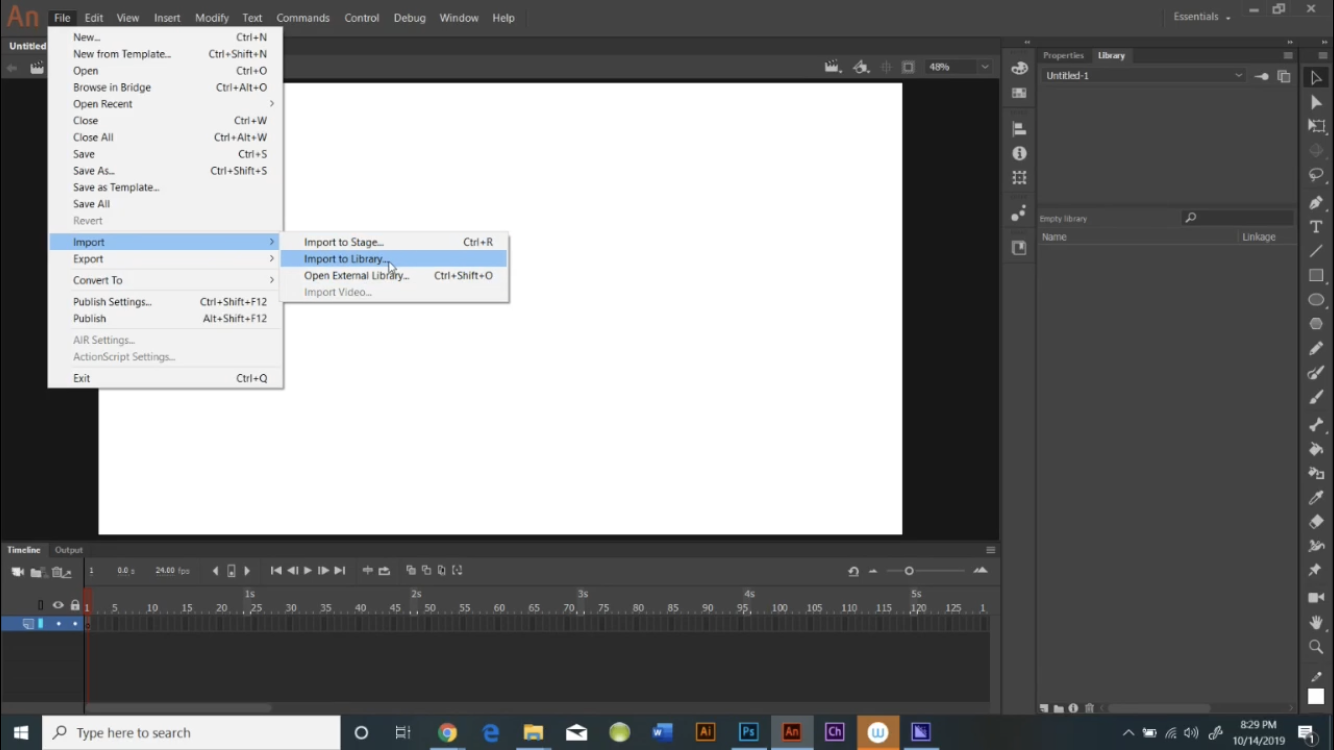Select the Rectangle tool

point(1316,275)
